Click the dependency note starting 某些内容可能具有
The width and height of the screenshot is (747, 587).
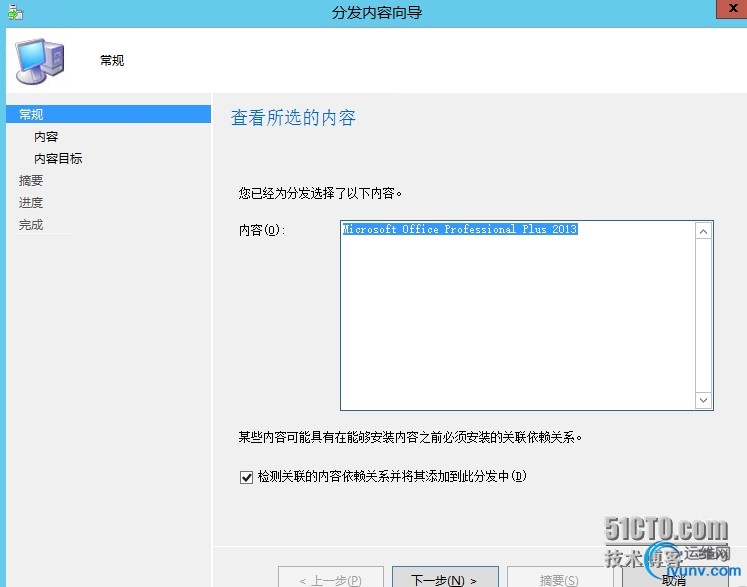410,437
